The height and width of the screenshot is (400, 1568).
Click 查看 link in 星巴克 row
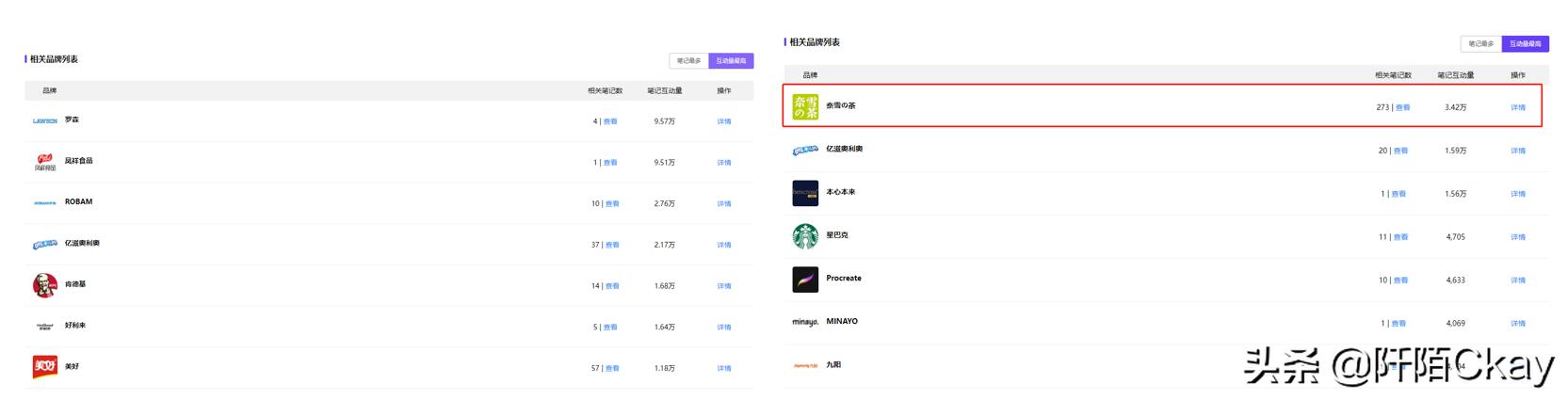(x=1400, y=237)
